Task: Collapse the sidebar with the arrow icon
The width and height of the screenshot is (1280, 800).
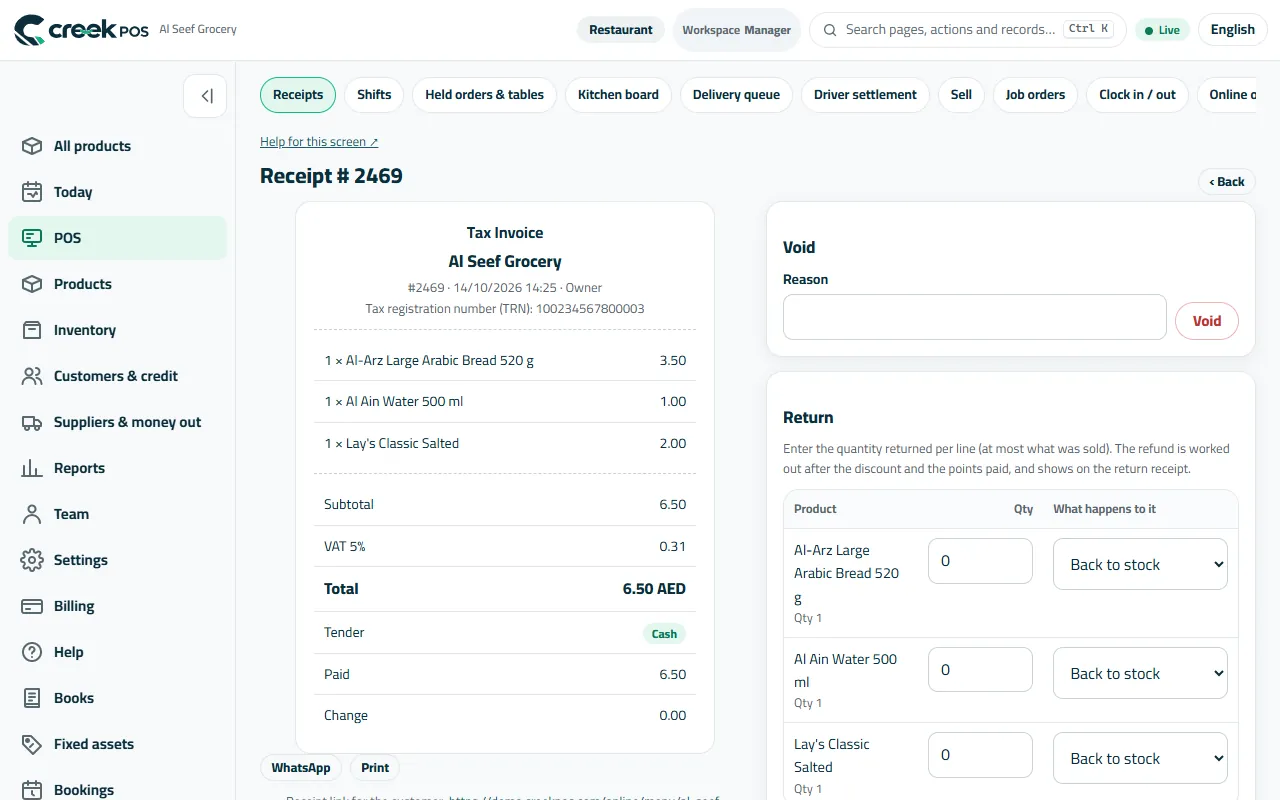Action: point(206,96)
